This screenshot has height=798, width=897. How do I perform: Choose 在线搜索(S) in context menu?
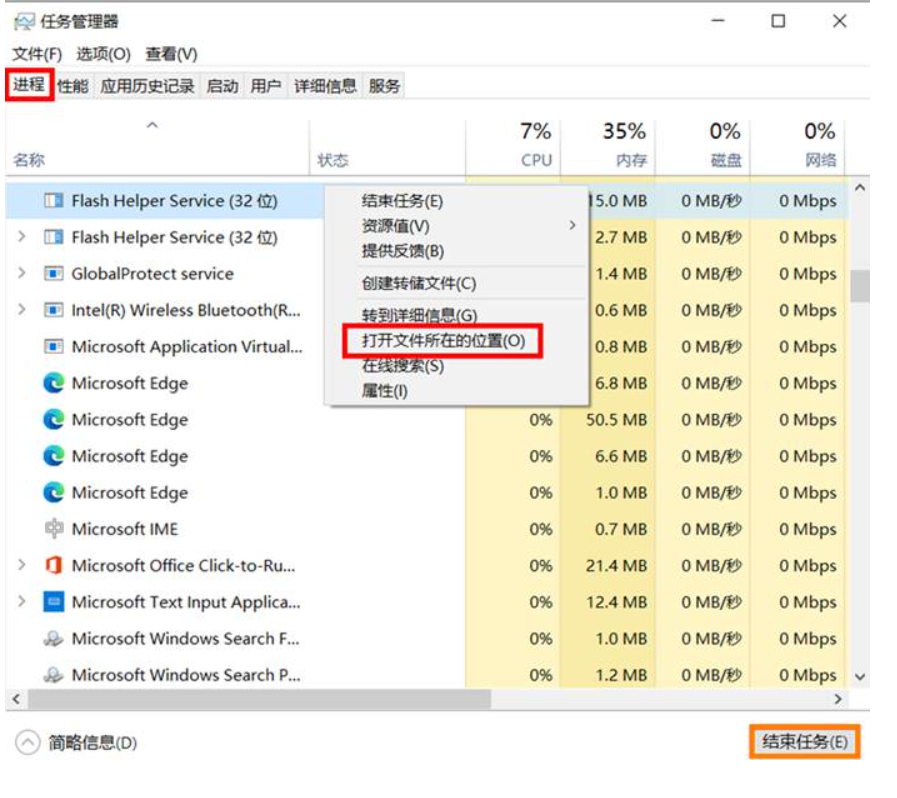pos(403,366)
